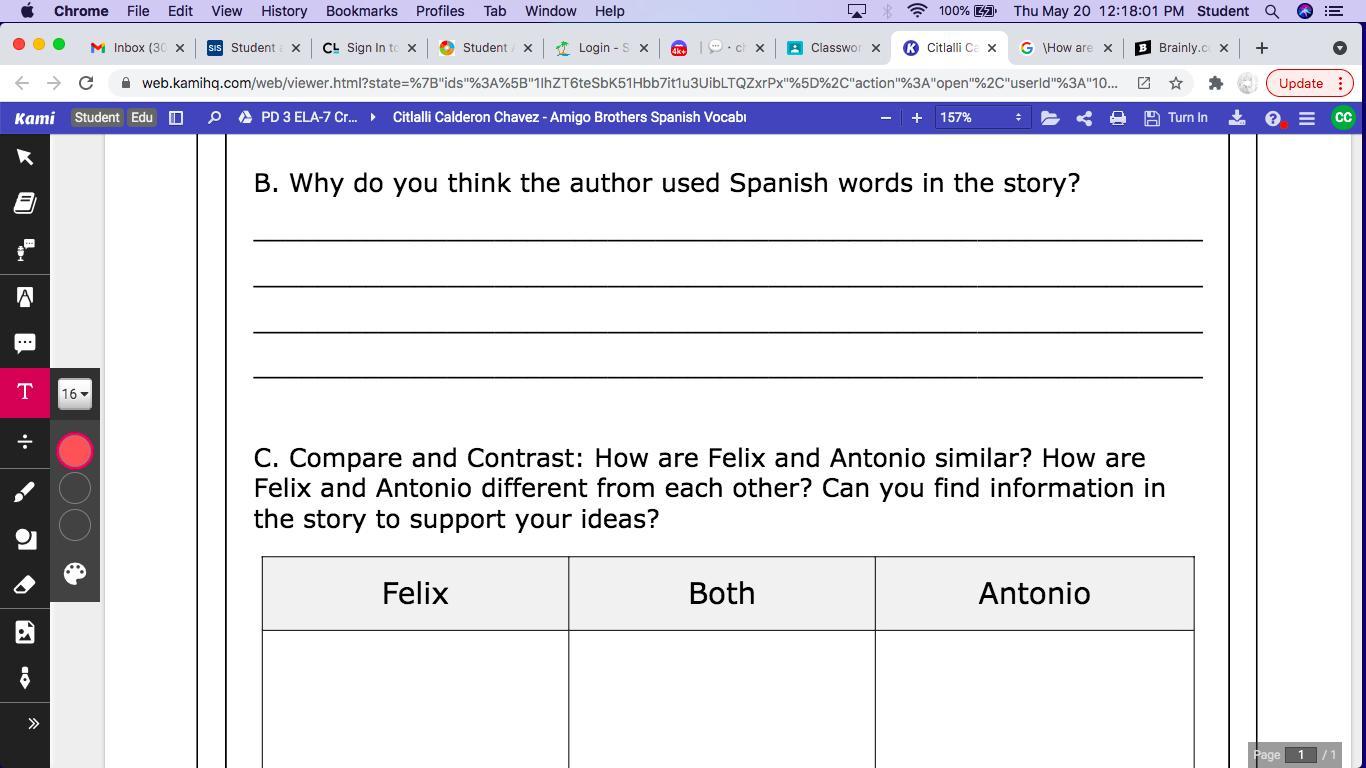Select the arrow cursor tool

point(25,157)
